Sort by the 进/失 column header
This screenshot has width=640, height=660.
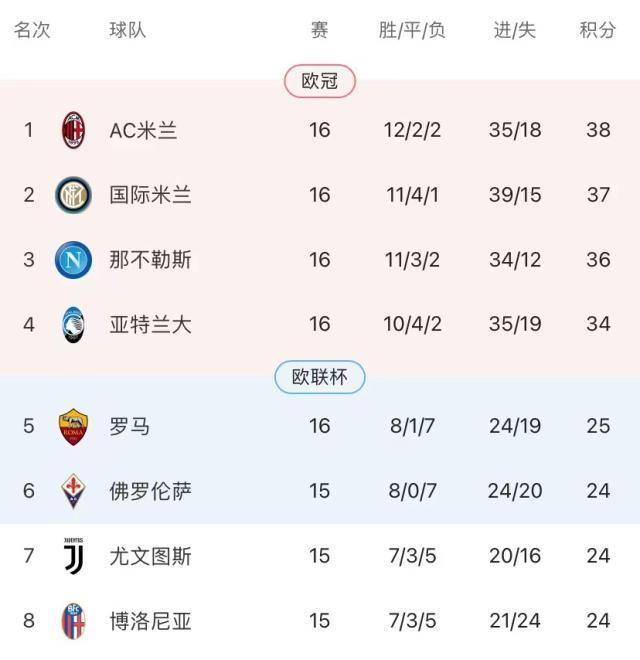tap(515, 30)
